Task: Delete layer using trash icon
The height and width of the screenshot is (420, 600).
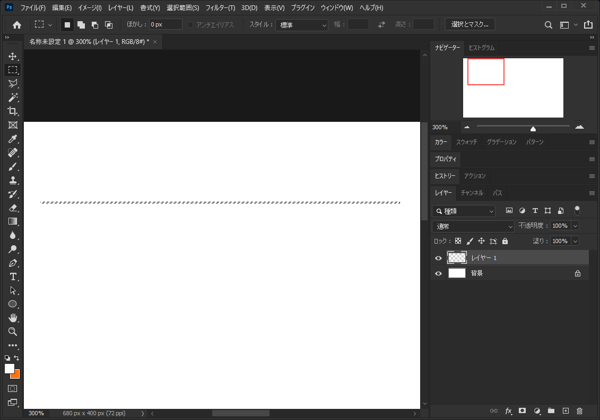Action: (x=580, y=411)
